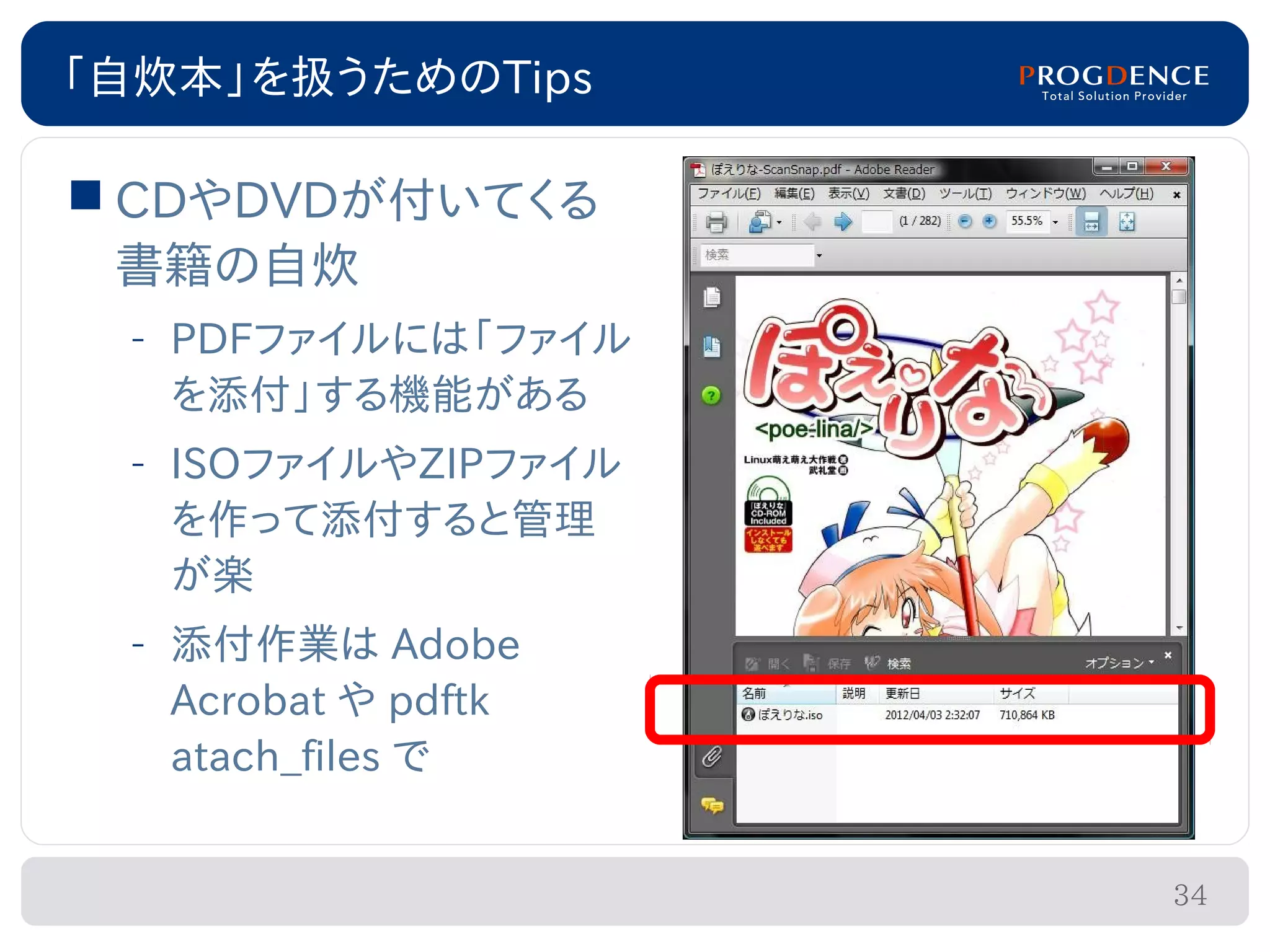Click the document vertical scrollbar thumb

[1179, 297]
